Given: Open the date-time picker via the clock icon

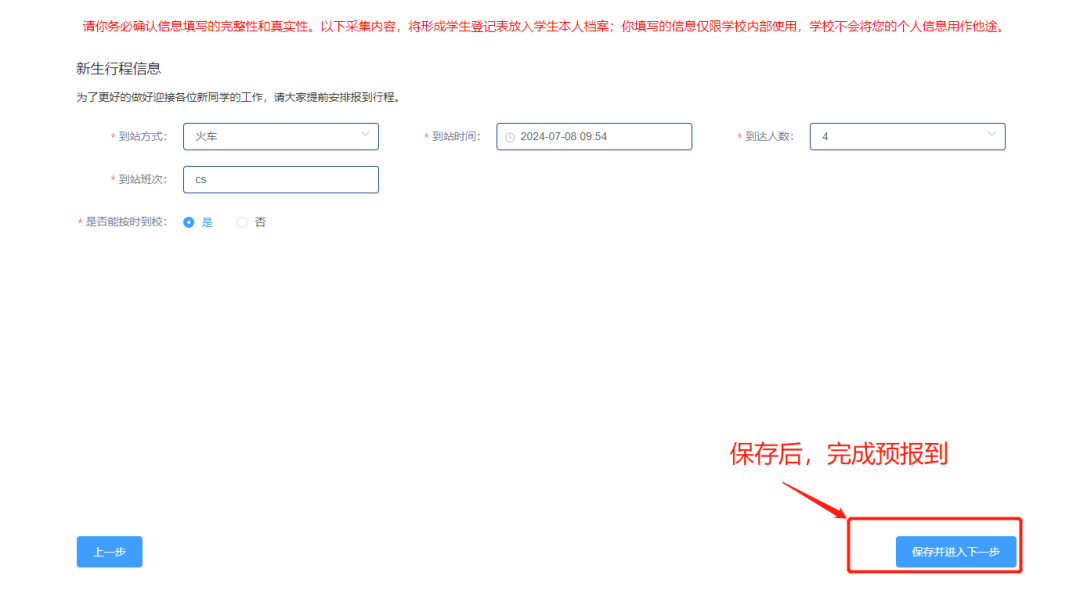Looking at the screenshot, I should tap(512, 136).
